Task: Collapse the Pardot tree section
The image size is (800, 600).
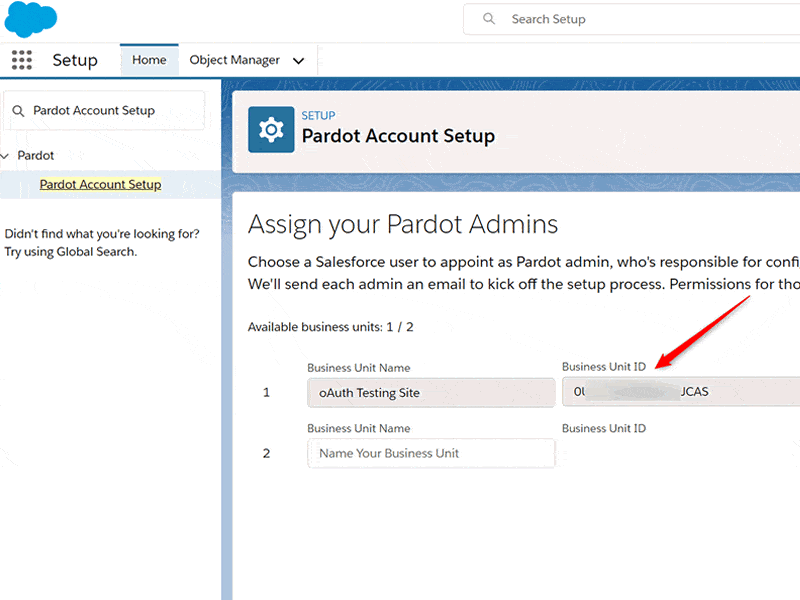Action: (x=5, y=156)
